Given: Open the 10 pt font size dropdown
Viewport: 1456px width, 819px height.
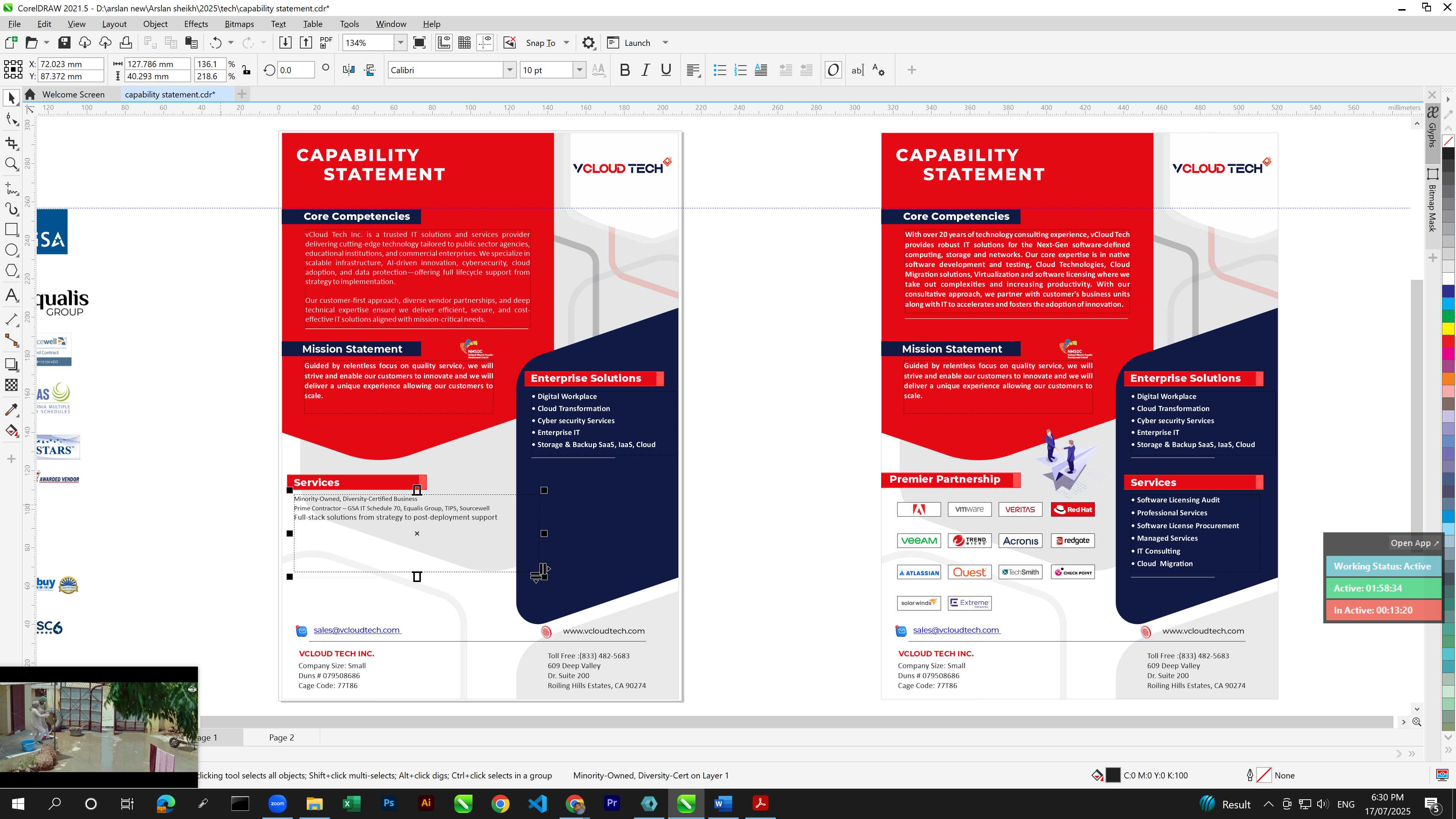Looking at the screenshot, I should [x=579, y=70].
